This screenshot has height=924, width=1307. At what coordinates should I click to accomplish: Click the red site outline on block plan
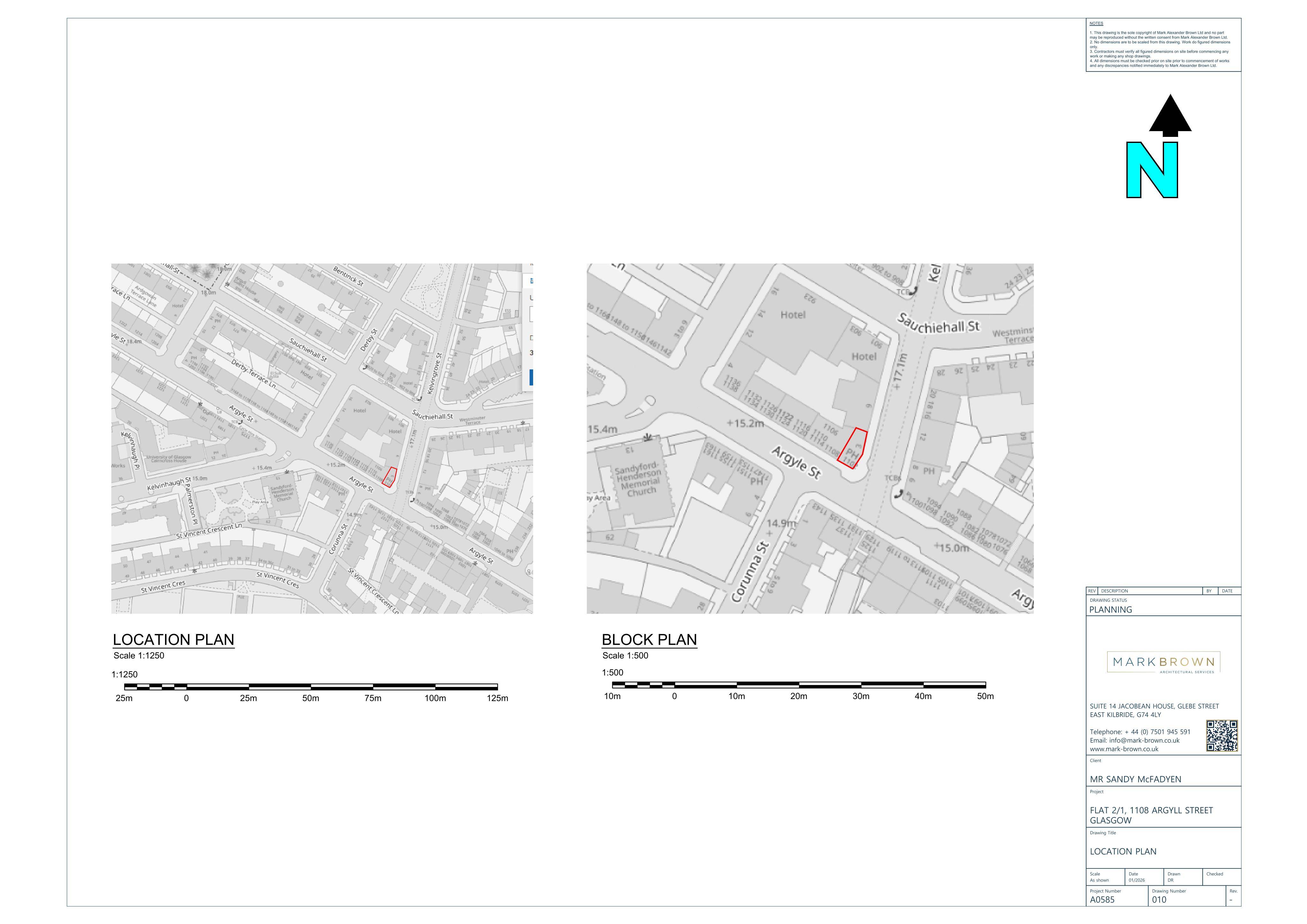[852, 449]
